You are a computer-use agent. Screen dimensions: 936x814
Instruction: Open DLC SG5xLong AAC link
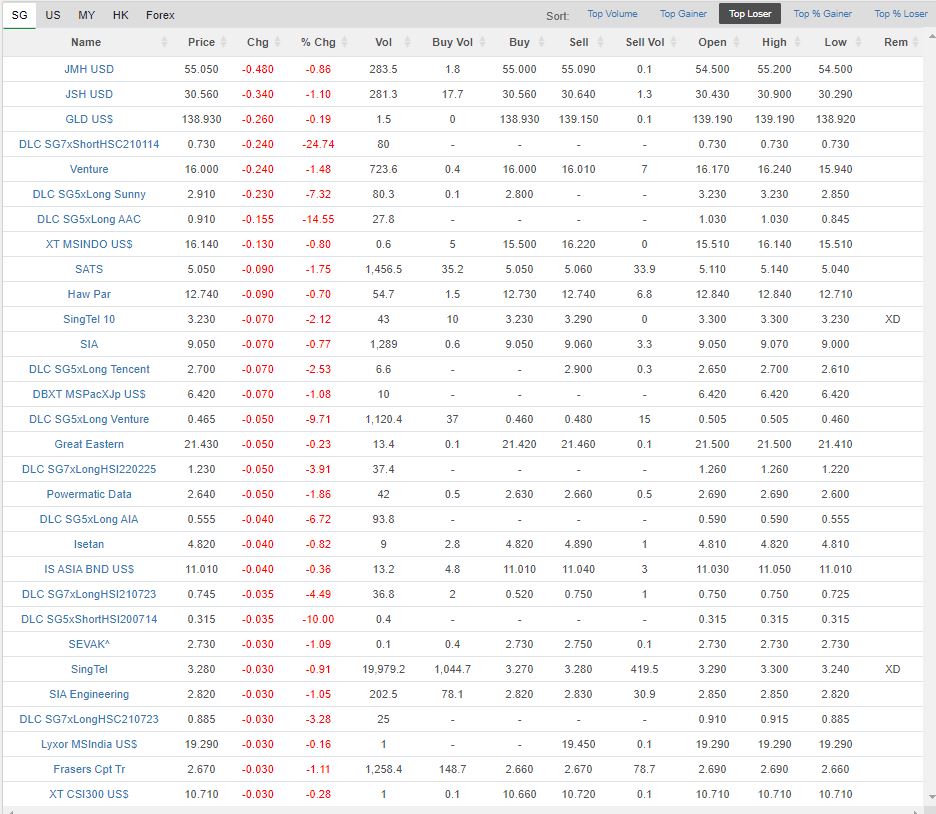coord(89,220)
